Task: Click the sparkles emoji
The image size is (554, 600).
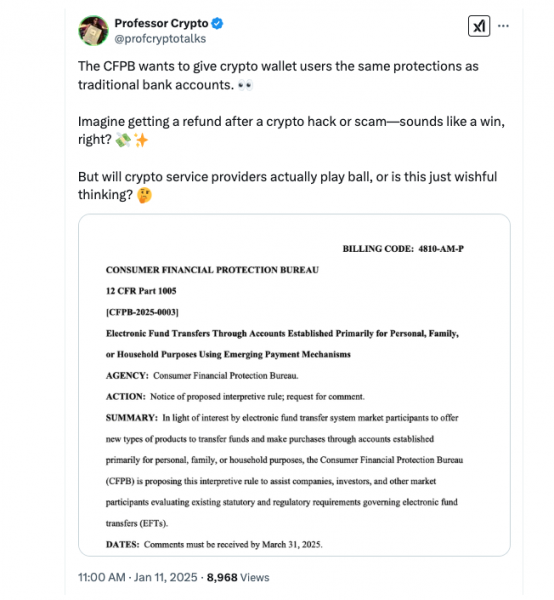Action: 141,140
